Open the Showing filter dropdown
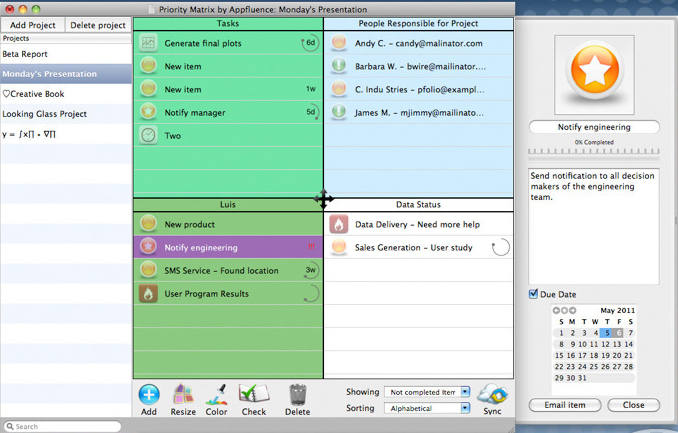This screenshot has height=433, width=678. [427, 392]
